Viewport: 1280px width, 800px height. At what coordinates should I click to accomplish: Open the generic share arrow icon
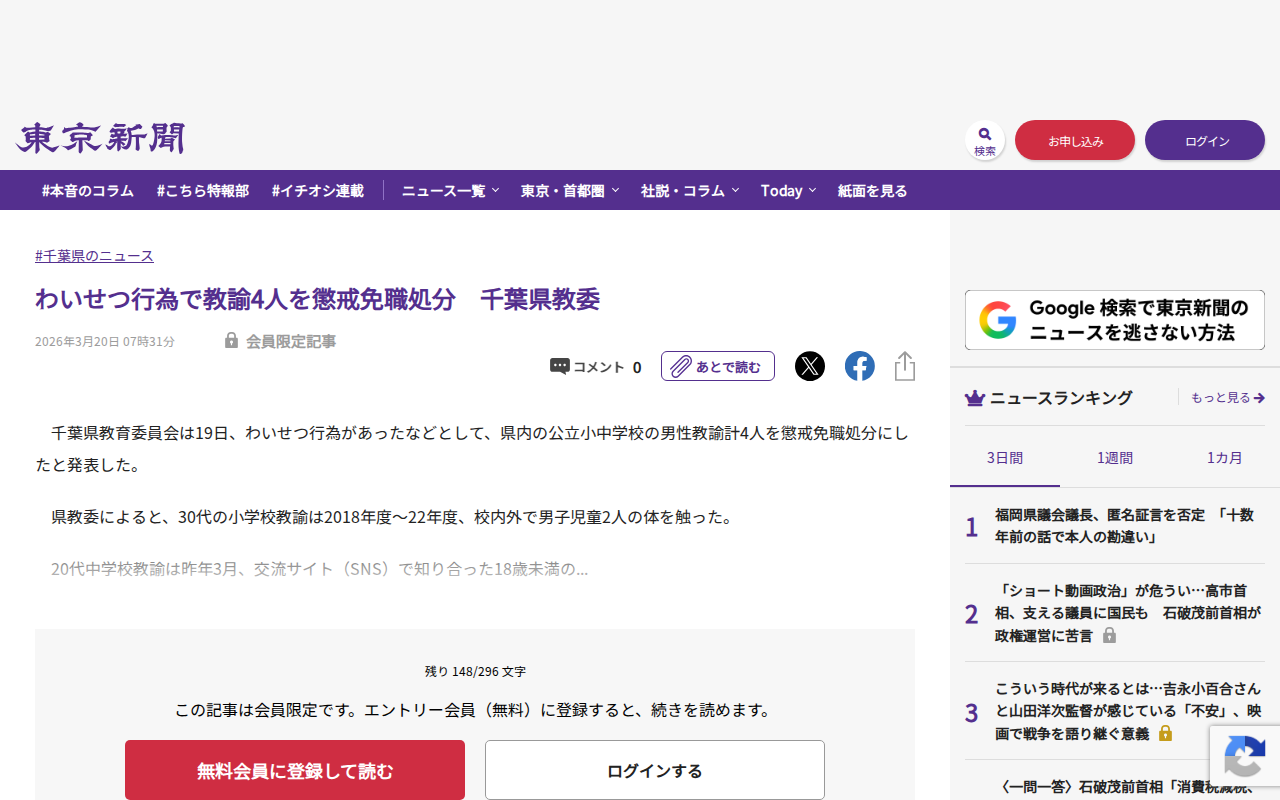coord(905,366)
